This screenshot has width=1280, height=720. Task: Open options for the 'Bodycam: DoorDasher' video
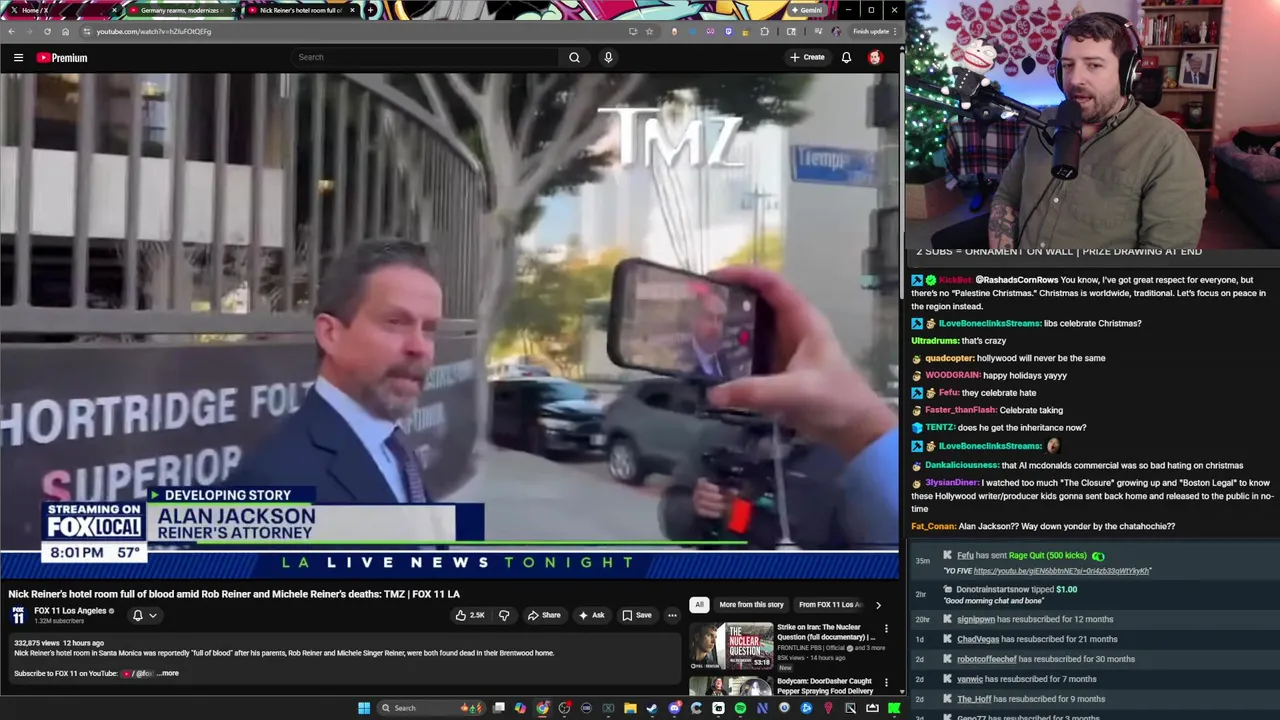(886, 683)
